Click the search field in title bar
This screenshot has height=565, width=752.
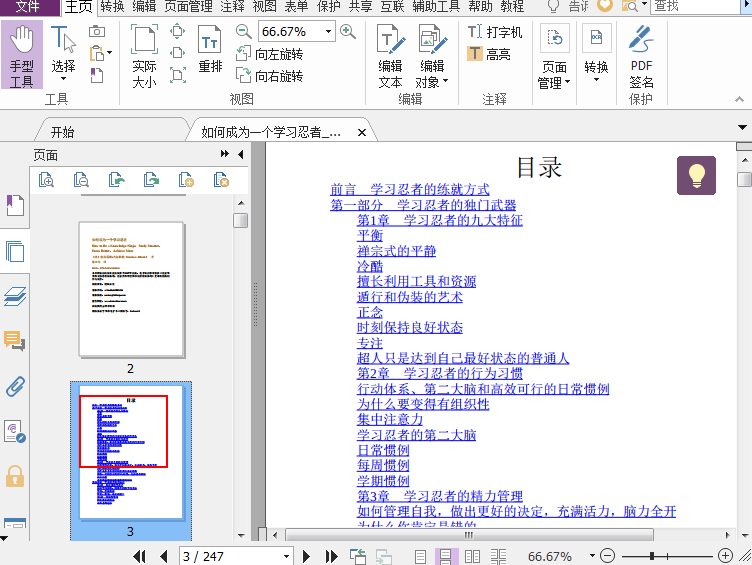tap(695, 6)
